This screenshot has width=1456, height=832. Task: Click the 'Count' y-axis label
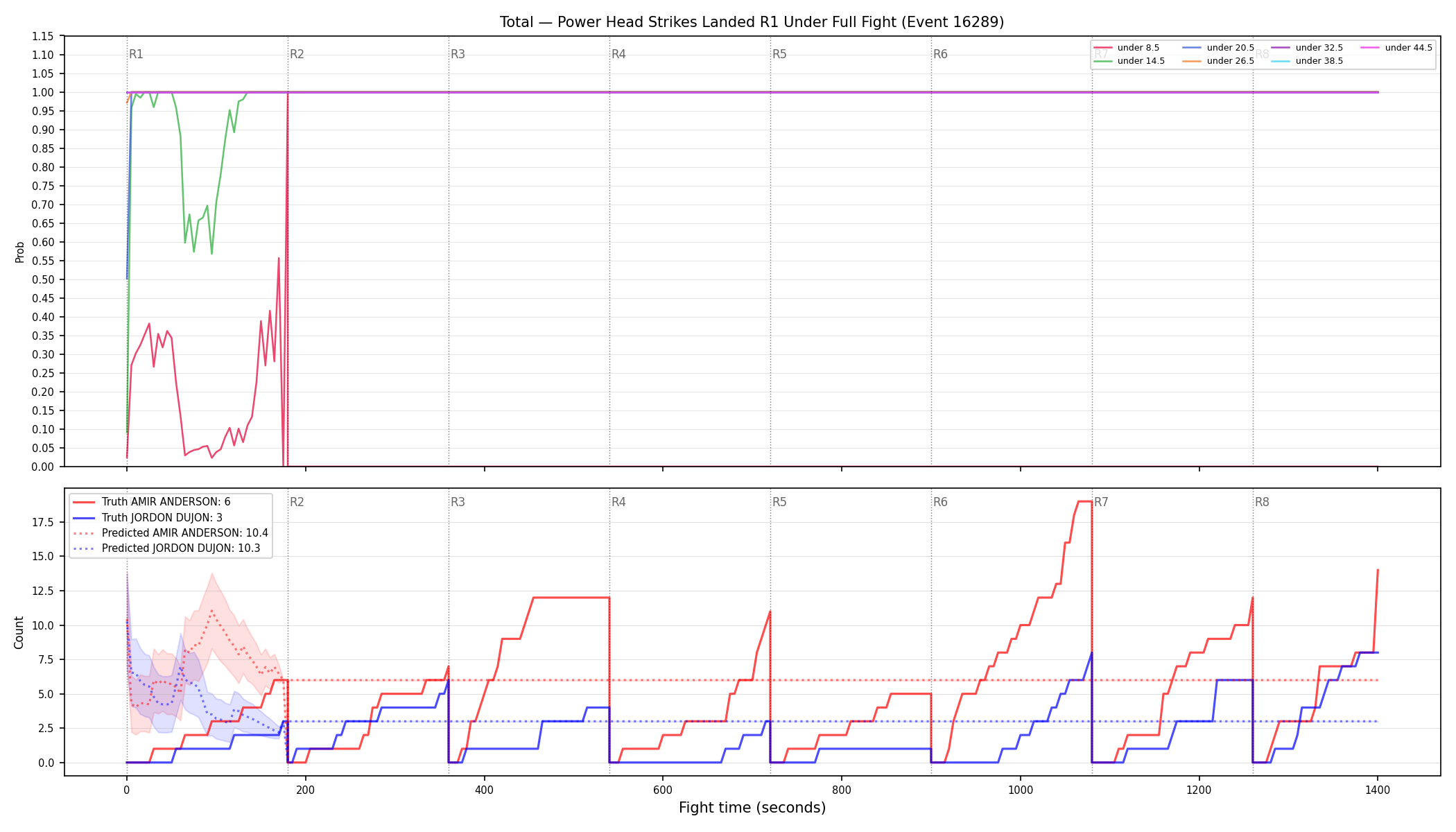[x=19, y=632]
